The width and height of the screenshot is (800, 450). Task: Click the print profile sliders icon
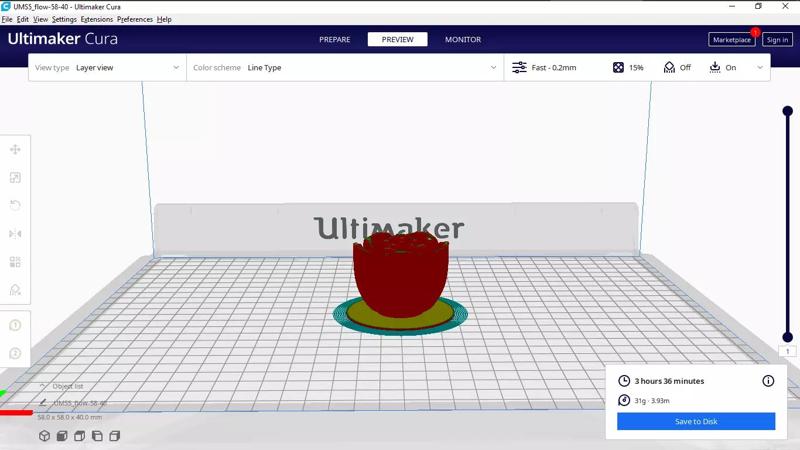click(519, 67)
